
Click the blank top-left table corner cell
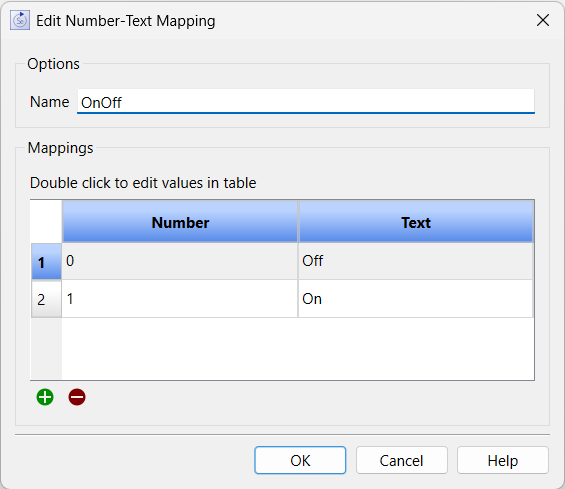[46, 222]
